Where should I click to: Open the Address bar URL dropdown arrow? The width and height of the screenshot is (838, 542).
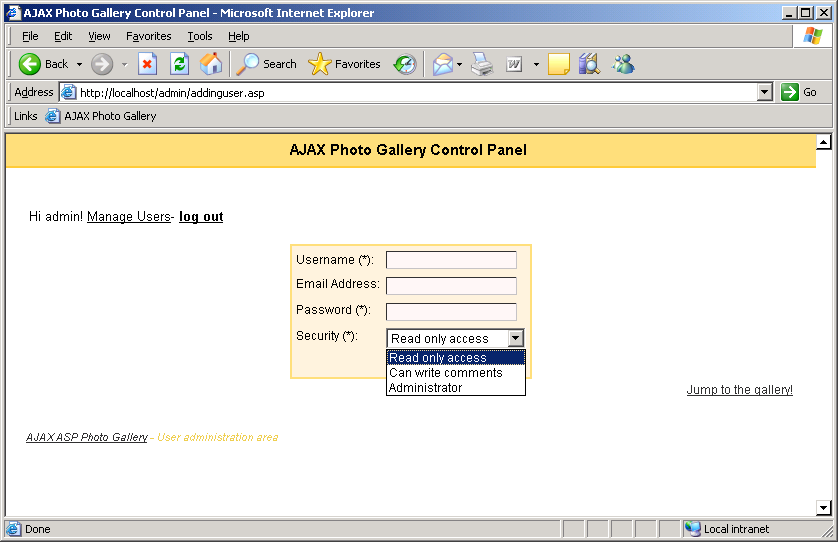click(765, 92)
